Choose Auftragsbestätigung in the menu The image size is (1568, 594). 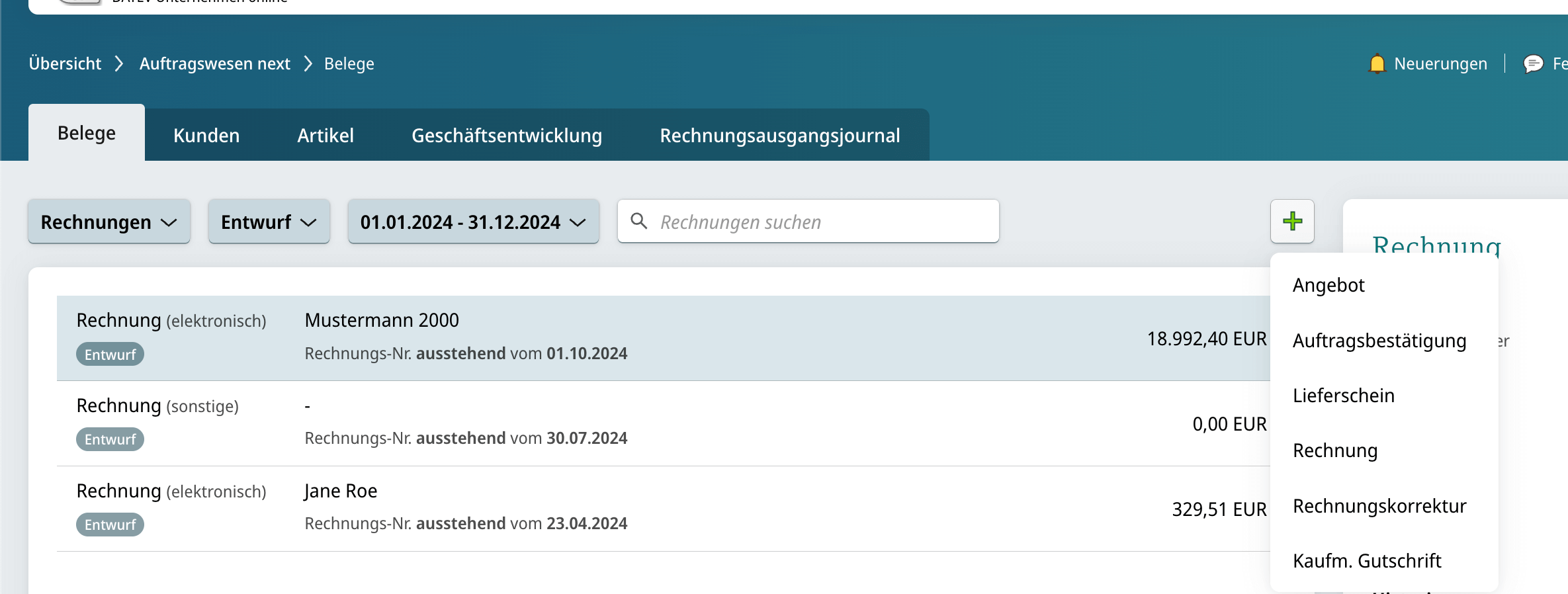[1379, 341]
